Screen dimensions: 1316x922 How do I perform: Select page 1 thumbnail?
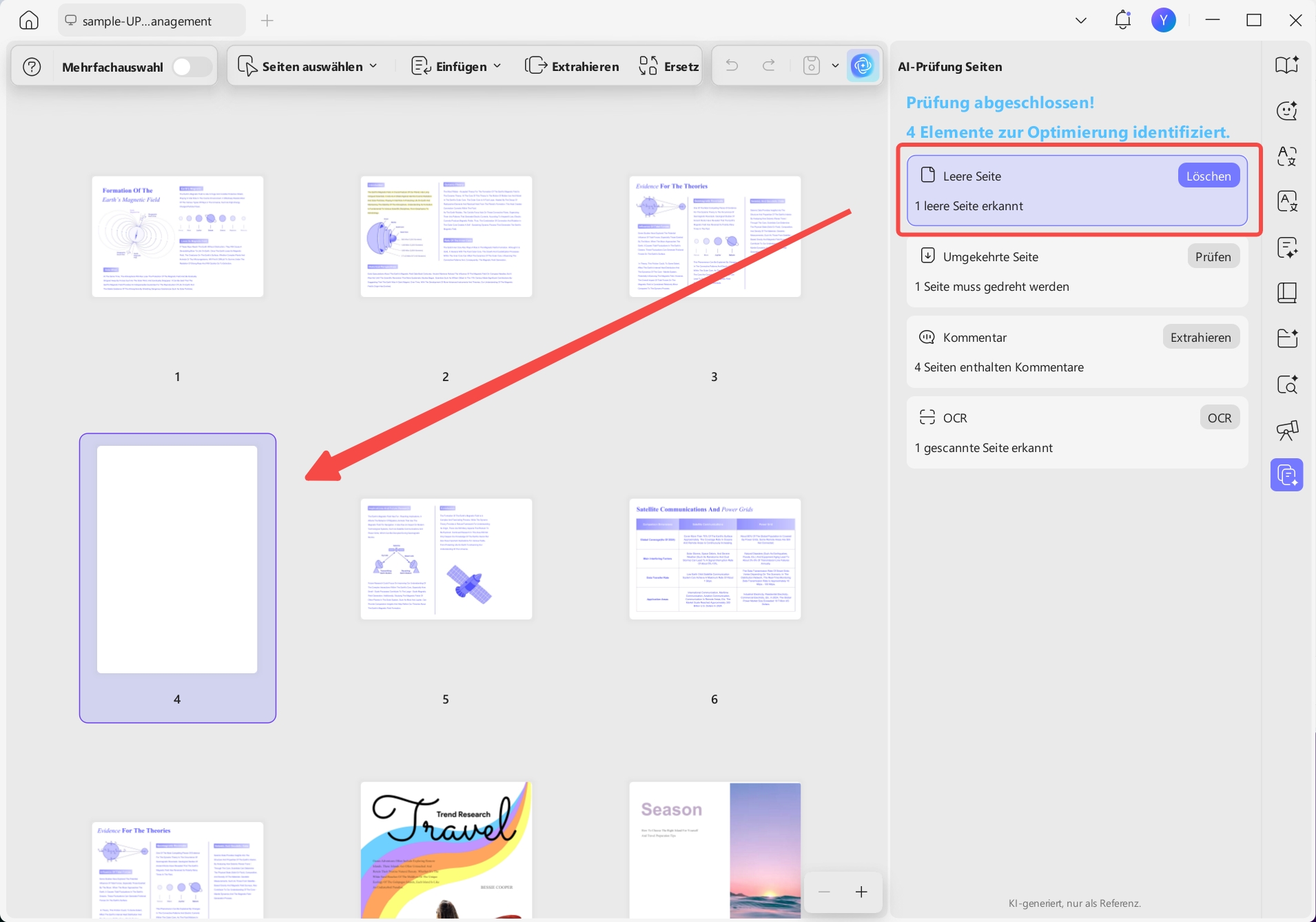(178, 236)
